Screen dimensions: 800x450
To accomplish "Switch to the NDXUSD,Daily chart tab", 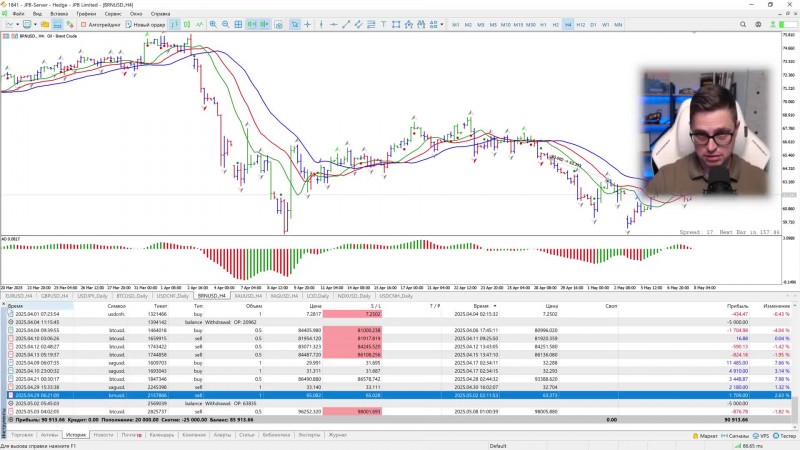I will pos(354,296).
